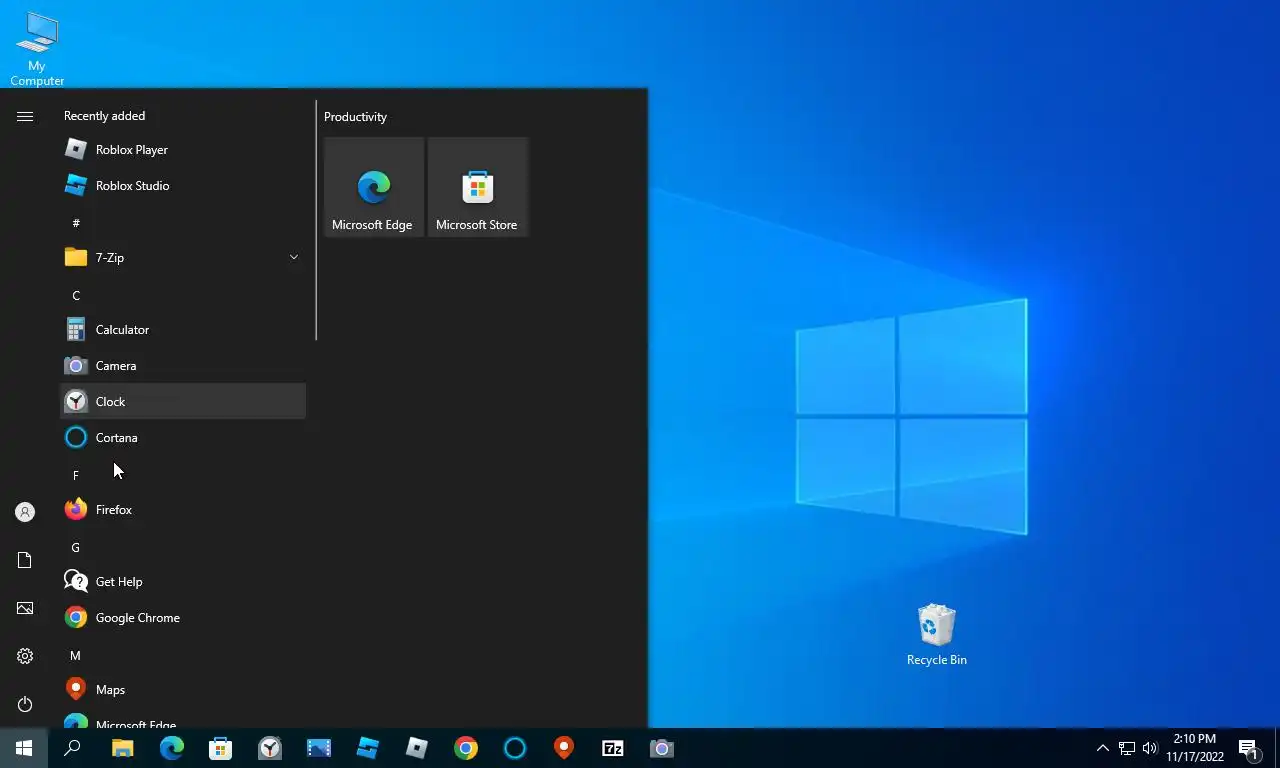Launch Firefox from the Start menu list
Screen dimensions: 1280x768
click(x=183, y=510)
